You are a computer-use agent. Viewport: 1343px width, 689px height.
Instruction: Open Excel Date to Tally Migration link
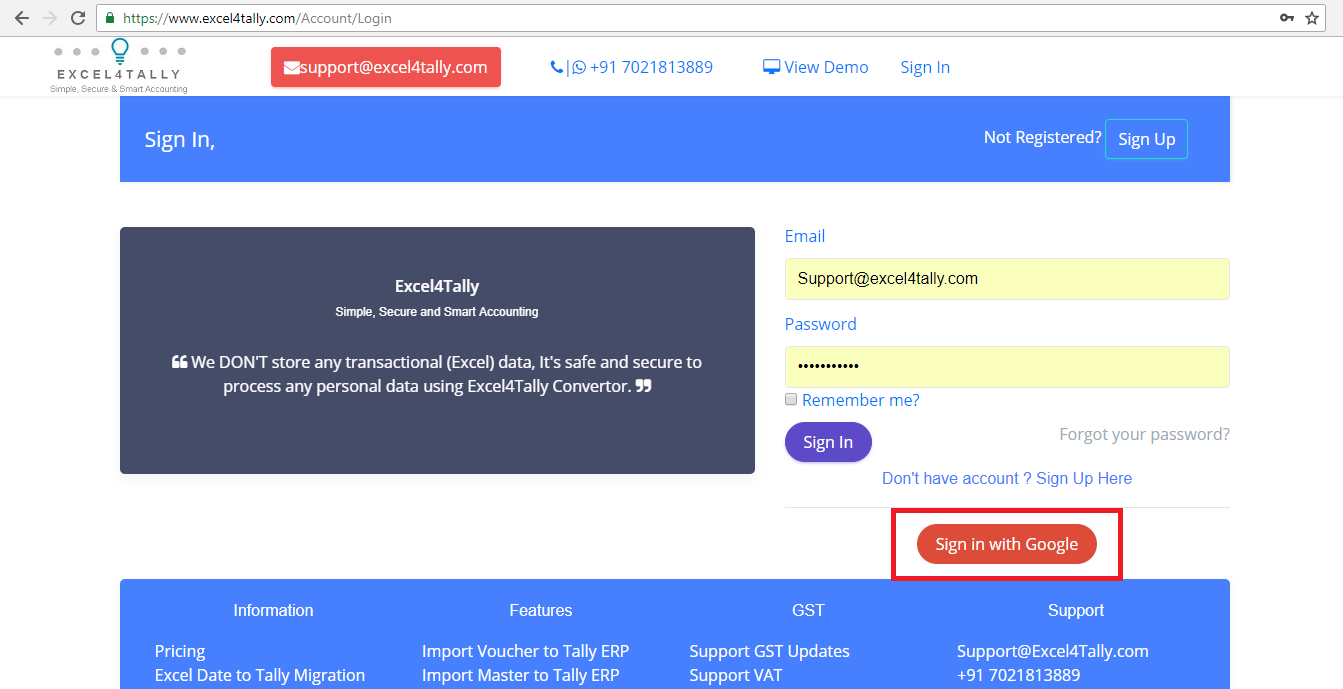pyautogui.click(x=260, y=675)
